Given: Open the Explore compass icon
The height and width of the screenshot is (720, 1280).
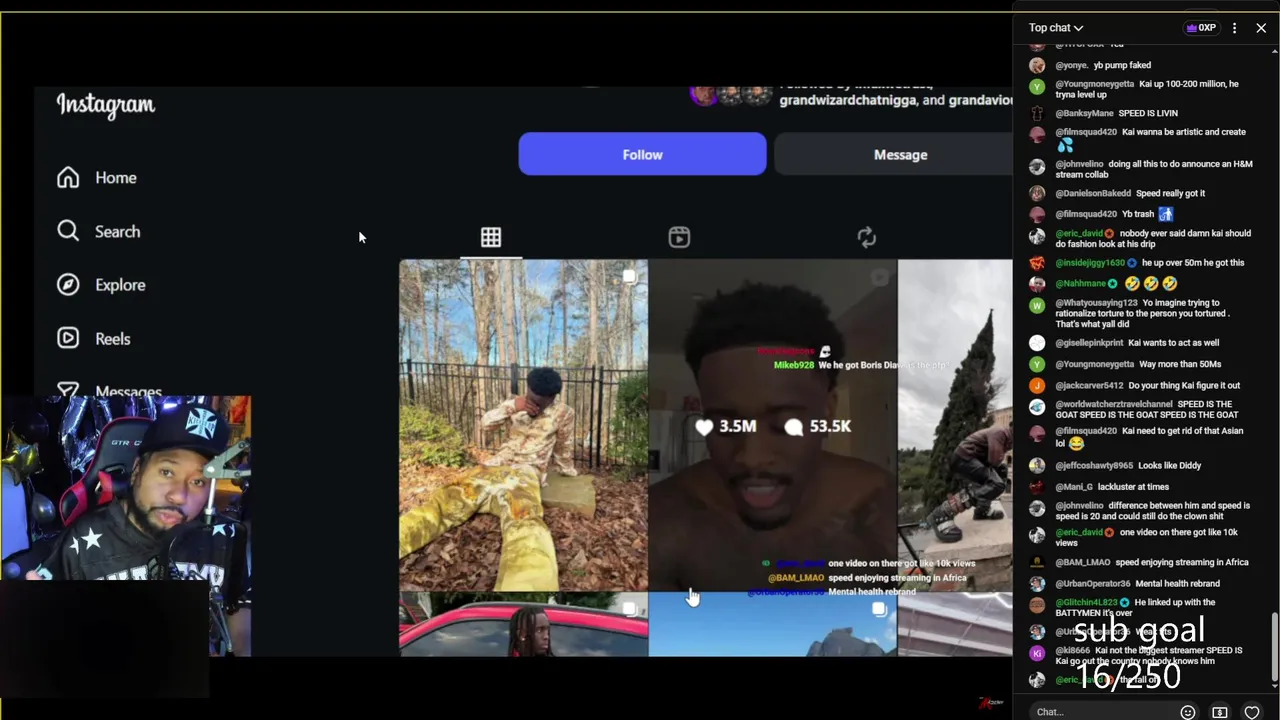Looking at the screenshot, I should point(68,285).
